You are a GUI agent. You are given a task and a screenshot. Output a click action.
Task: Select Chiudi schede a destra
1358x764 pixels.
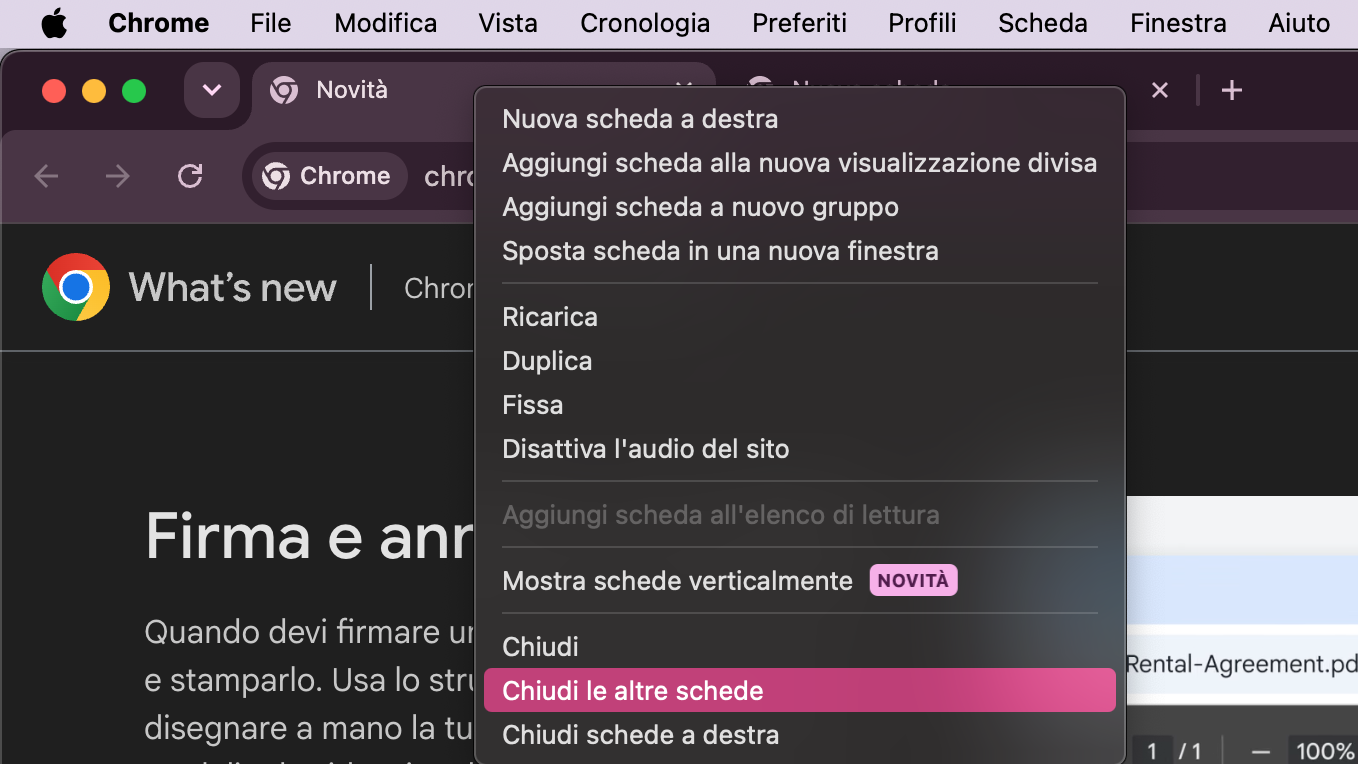point(800,735)
